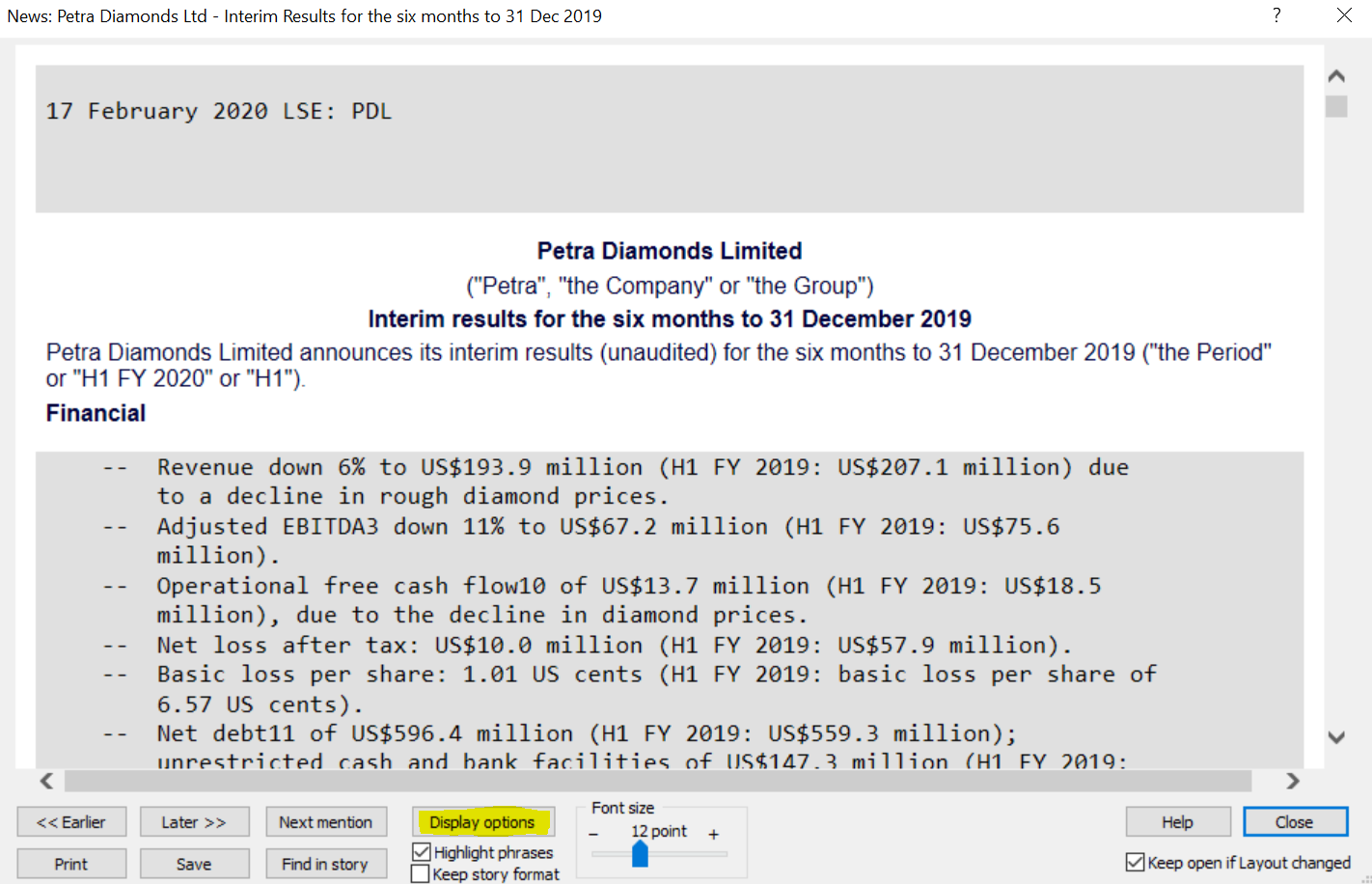1372x884 pixels.
Task: Jump to the Next mention
Action: (x=326, y=822)
